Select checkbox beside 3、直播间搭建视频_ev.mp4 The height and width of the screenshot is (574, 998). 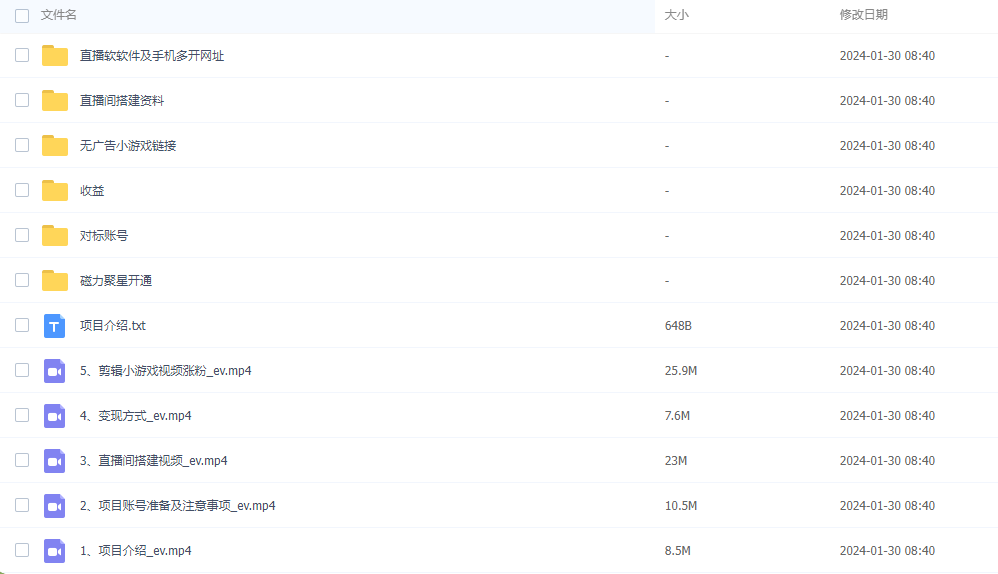point(22,461)
